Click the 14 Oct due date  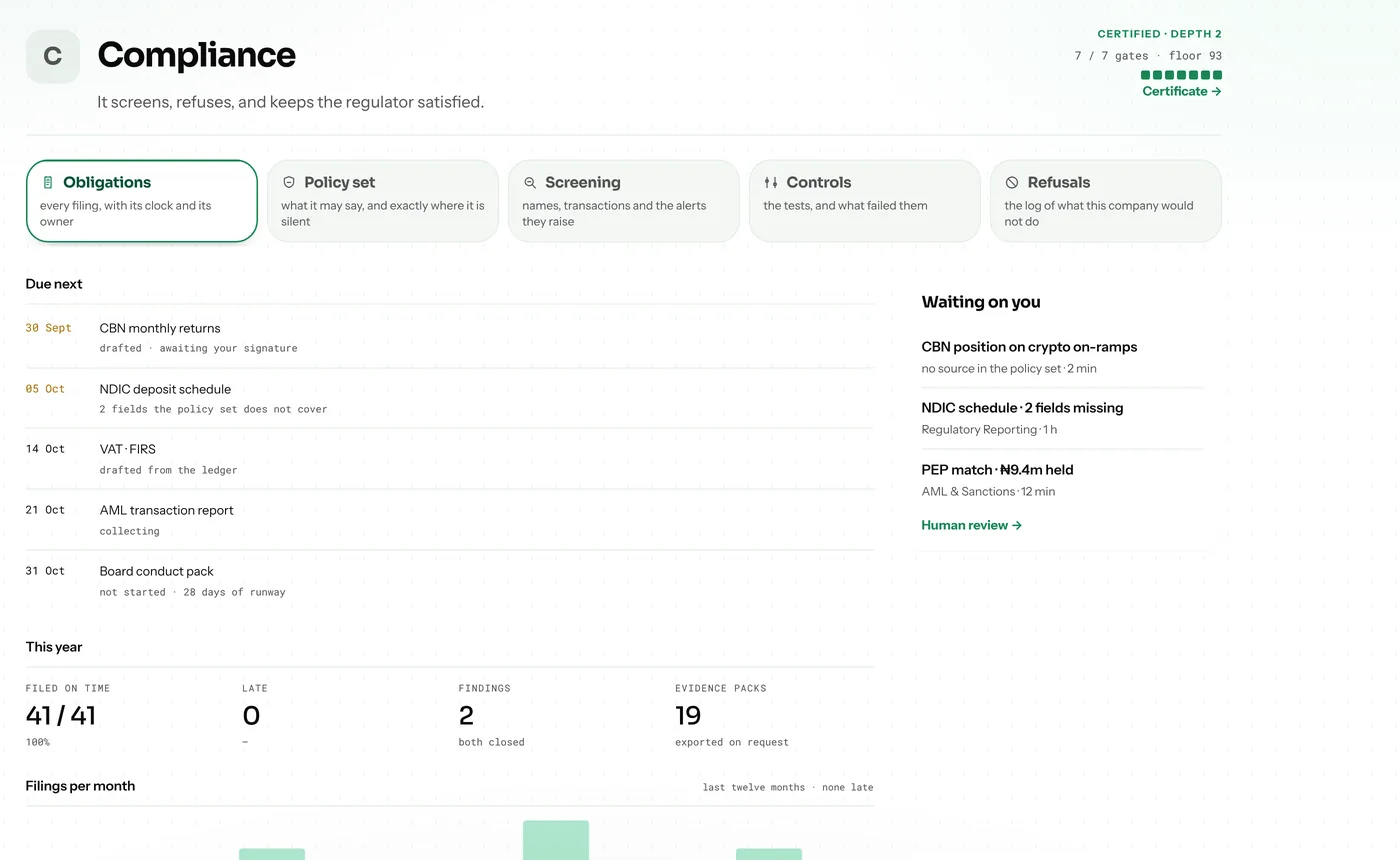click(45, 449)
